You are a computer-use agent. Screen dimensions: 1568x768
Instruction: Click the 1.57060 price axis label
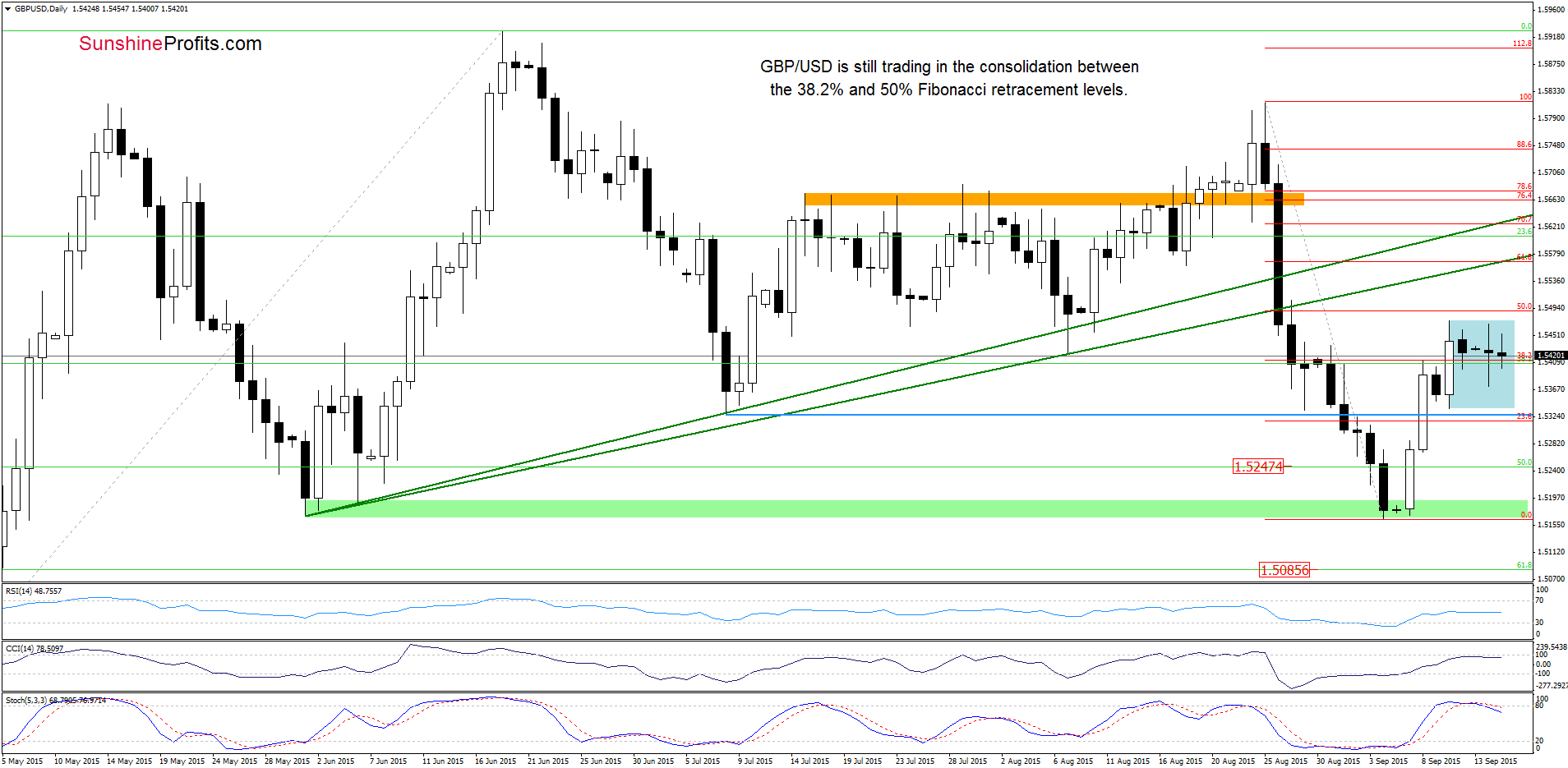[1551, 172]
